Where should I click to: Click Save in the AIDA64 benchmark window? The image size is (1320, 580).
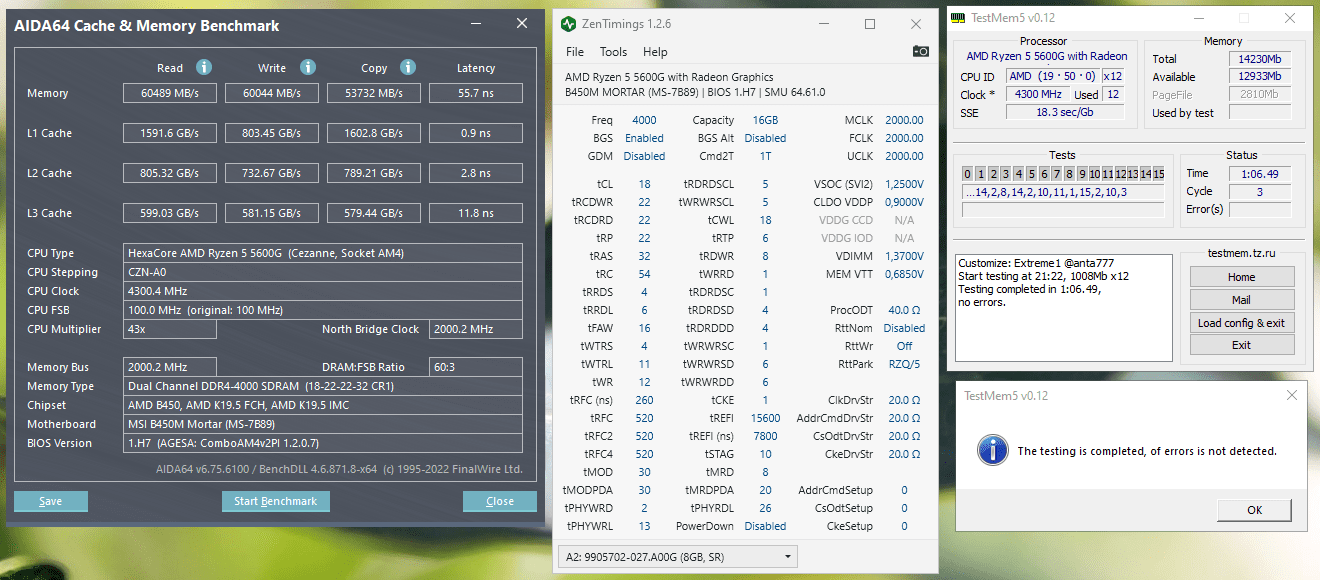51,501
